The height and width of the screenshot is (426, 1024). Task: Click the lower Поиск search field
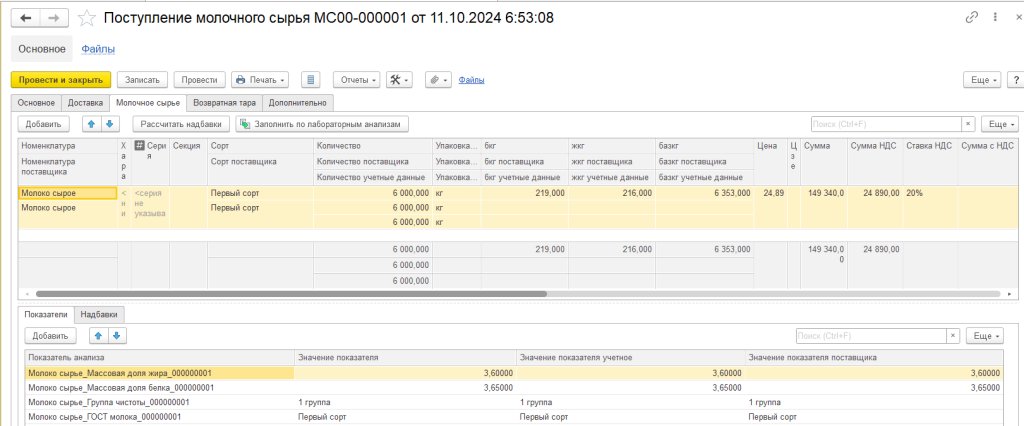(869, 336)
